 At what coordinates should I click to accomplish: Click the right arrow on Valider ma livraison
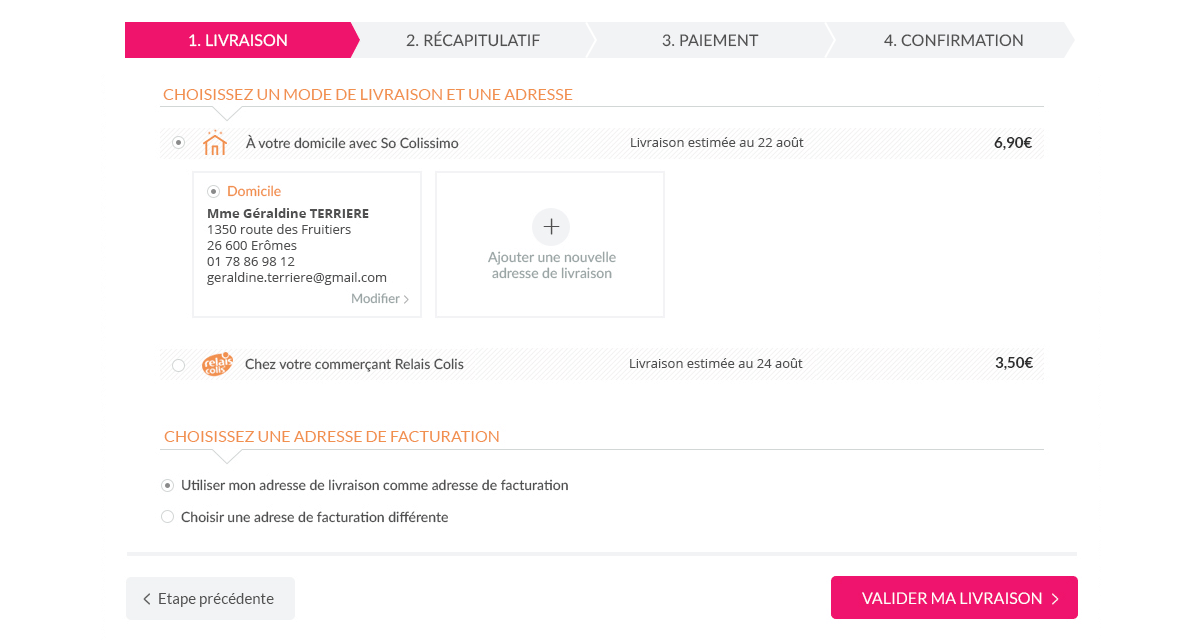(x=1055, y=599)
